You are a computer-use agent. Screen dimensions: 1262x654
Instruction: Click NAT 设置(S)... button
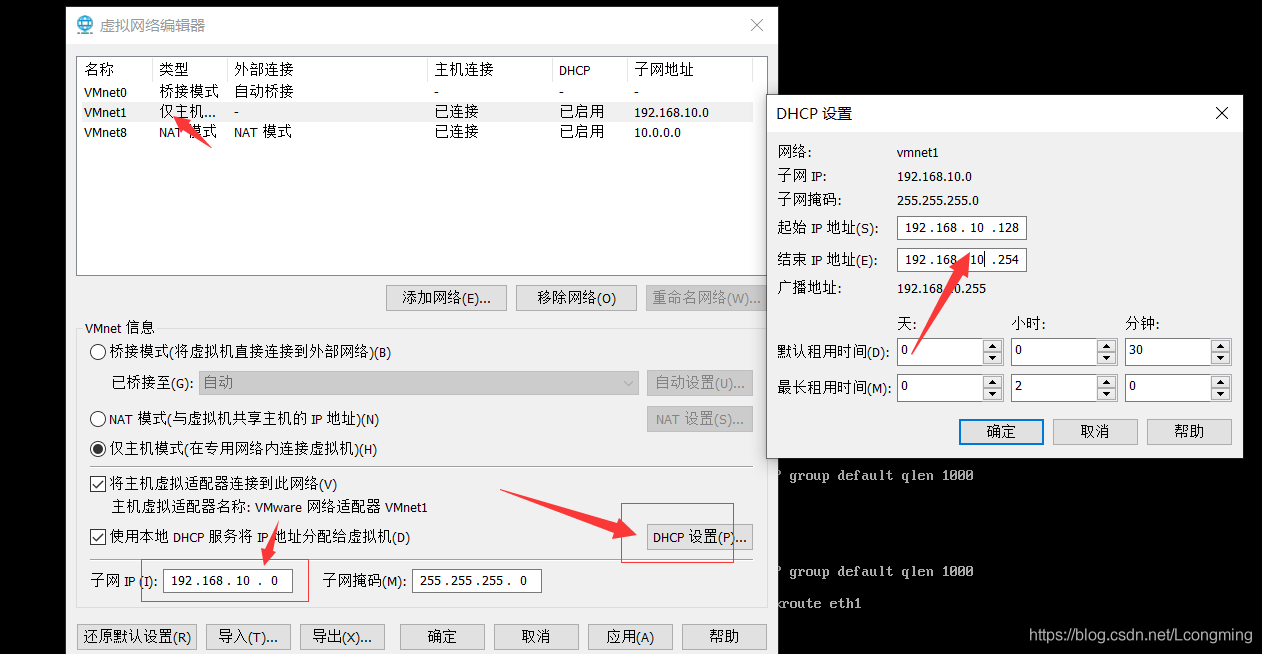[700, 419]
